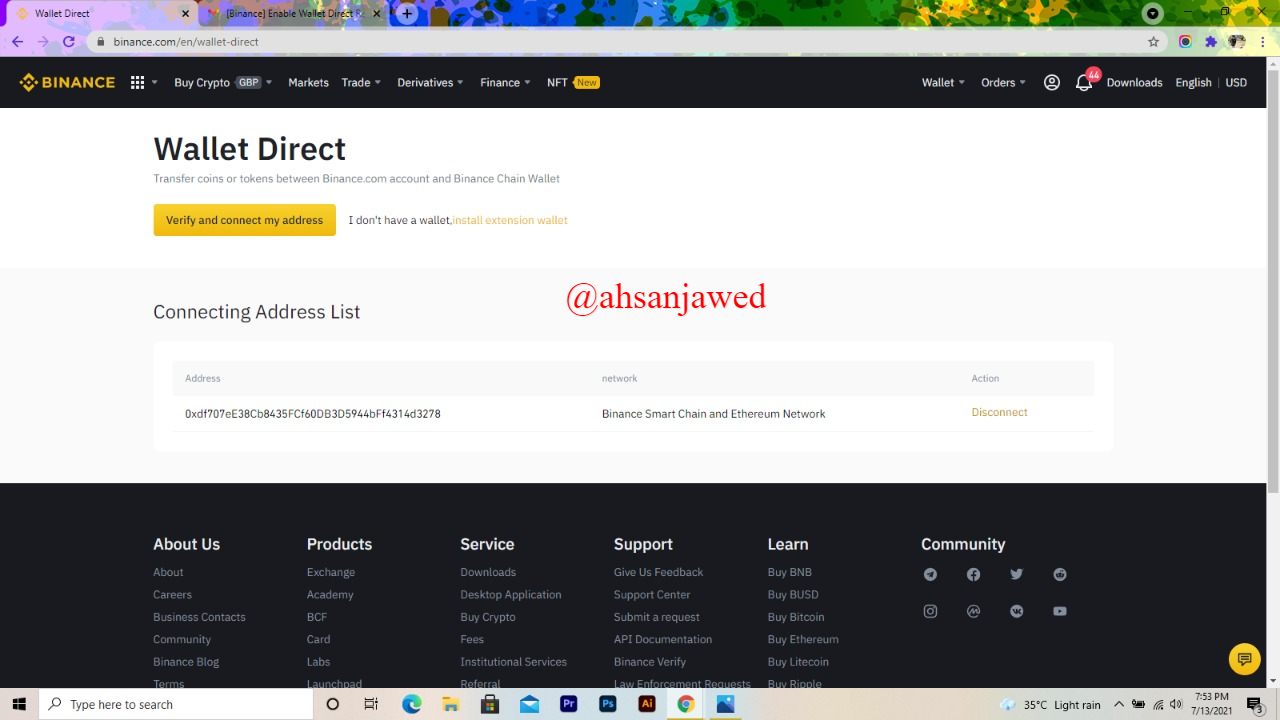The image size is (1280, 720).
Task: Click the browser forward arrow
Action: 43,42
